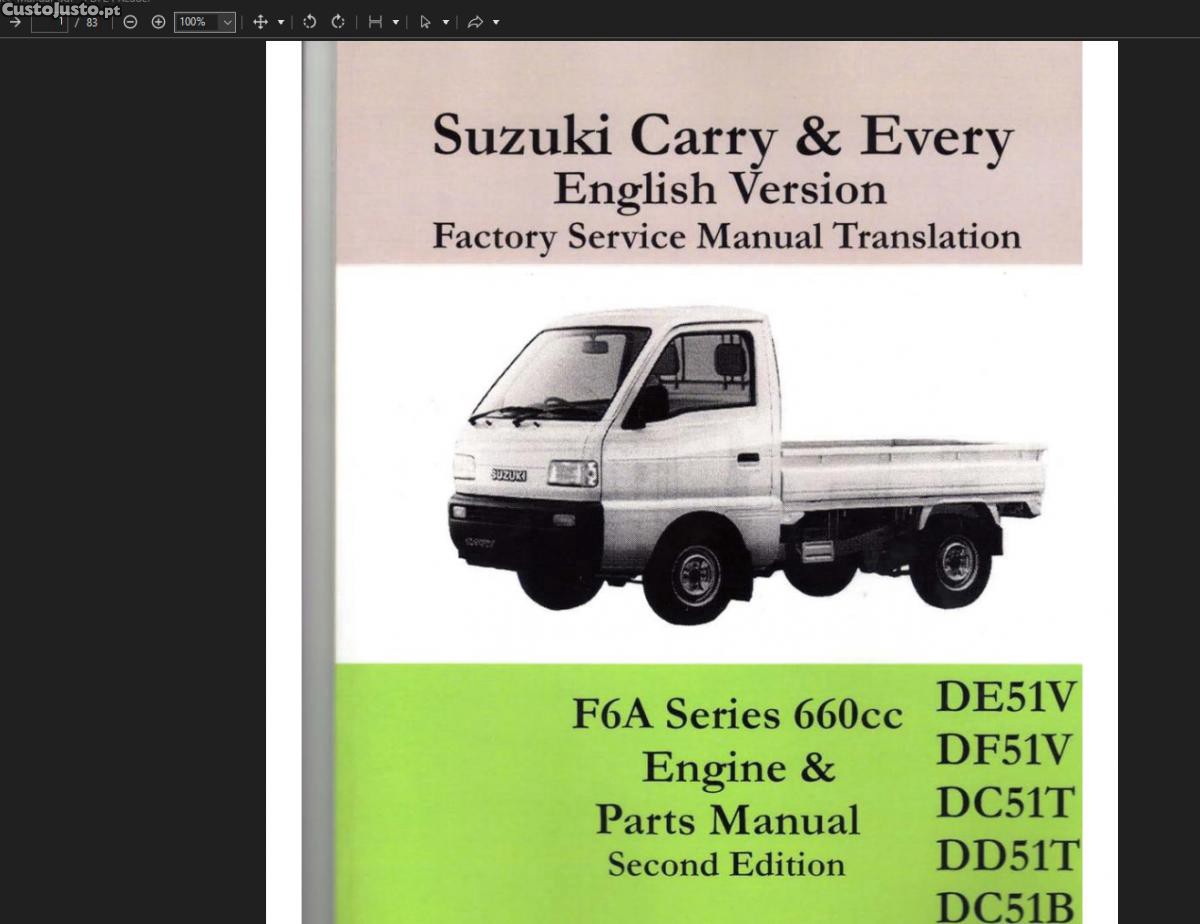
Task: Click the 'Suzuki Carry & Every' title
Action: [722, 137]
